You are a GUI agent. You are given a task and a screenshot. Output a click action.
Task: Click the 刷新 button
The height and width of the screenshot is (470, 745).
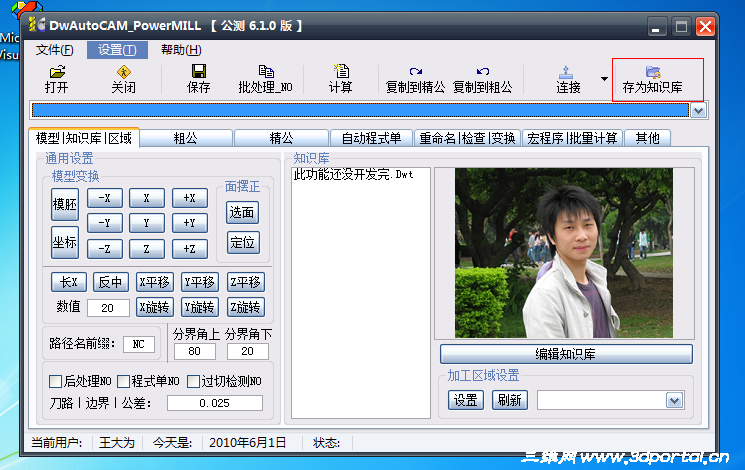[509, 400]
